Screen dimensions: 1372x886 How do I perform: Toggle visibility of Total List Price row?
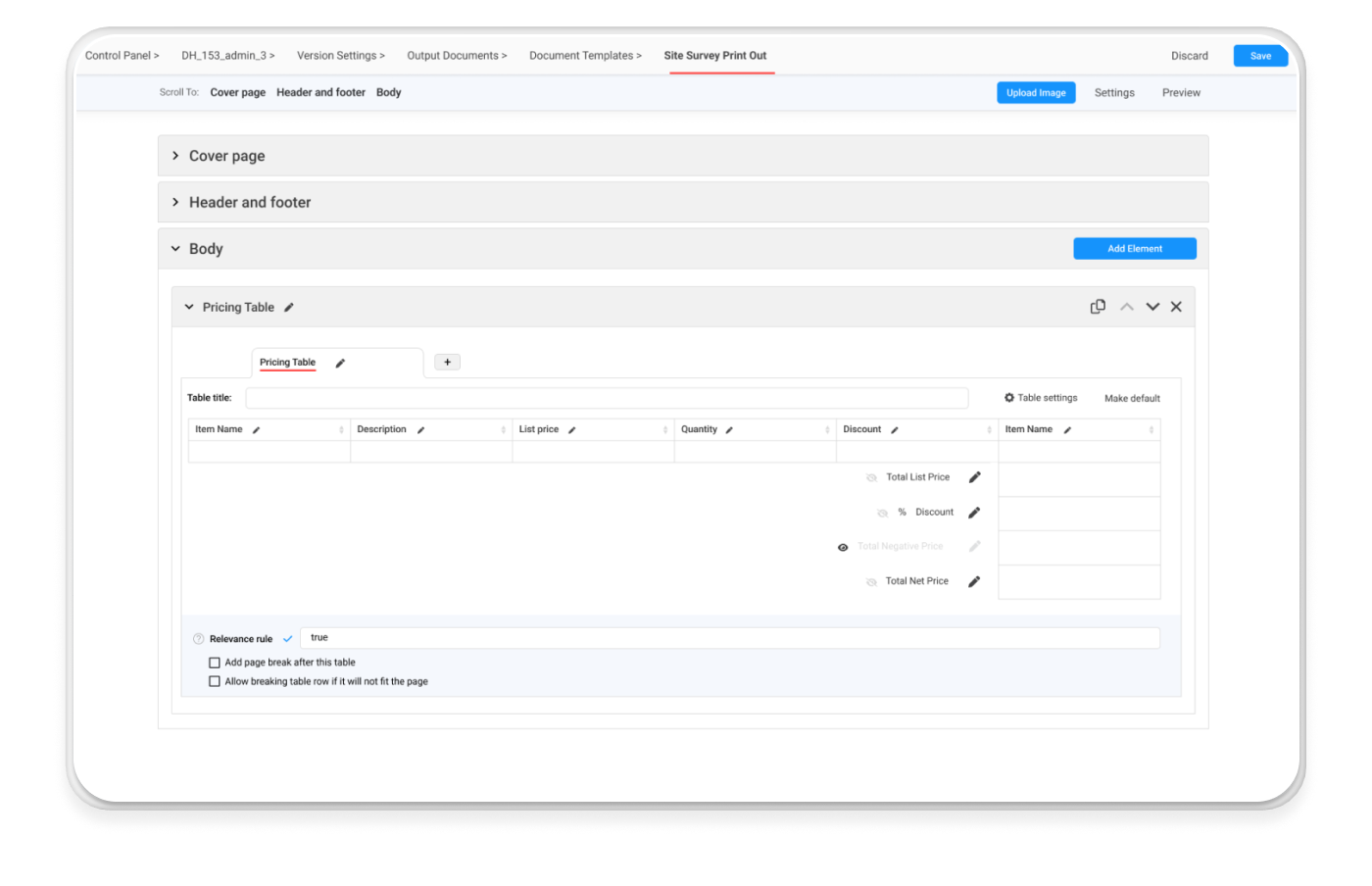(x=871, y=478)
